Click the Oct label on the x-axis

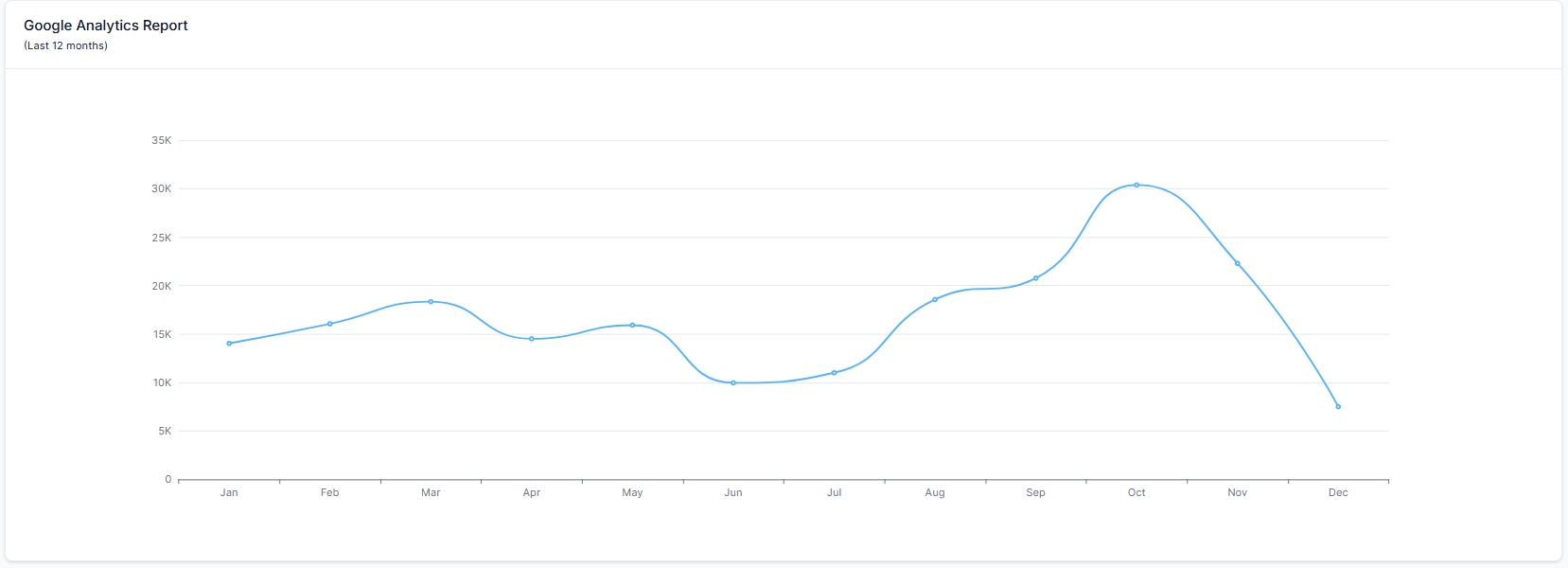click(x=1136, y=492)
